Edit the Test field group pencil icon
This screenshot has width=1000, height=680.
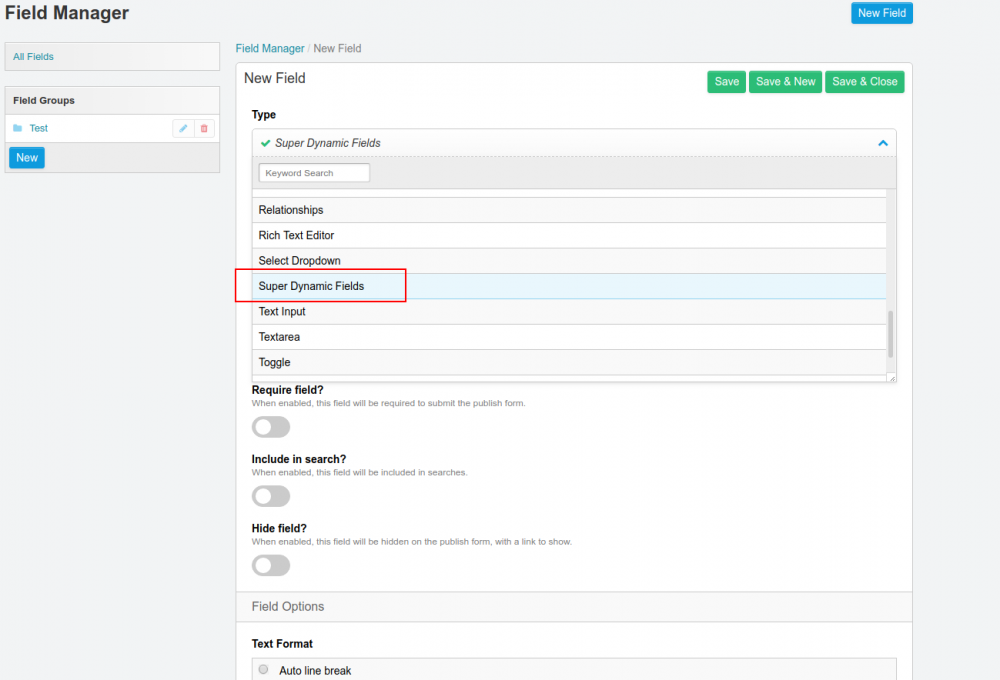(x=183, y=128)
